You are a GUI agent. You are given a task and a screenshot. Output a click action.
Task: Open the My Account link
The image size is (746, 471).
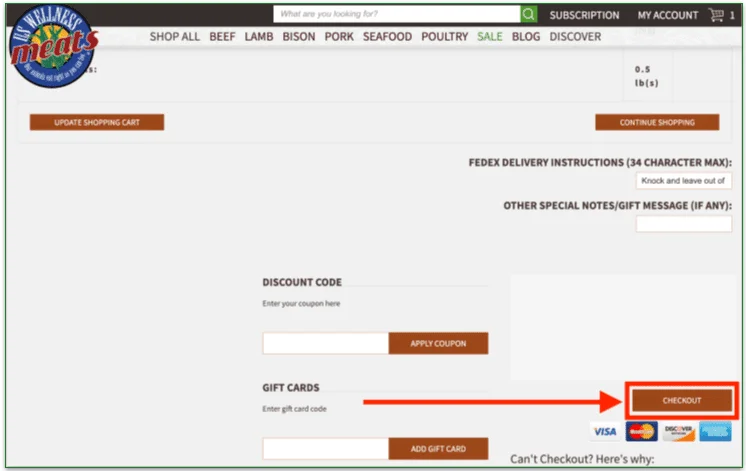[667, 15]
